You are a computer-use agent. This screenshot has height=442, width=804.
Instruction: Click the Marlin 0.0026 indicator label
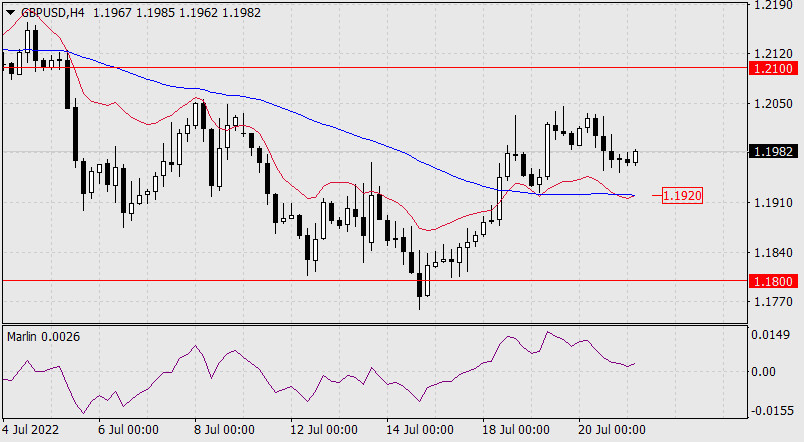(x=44, y=337)
